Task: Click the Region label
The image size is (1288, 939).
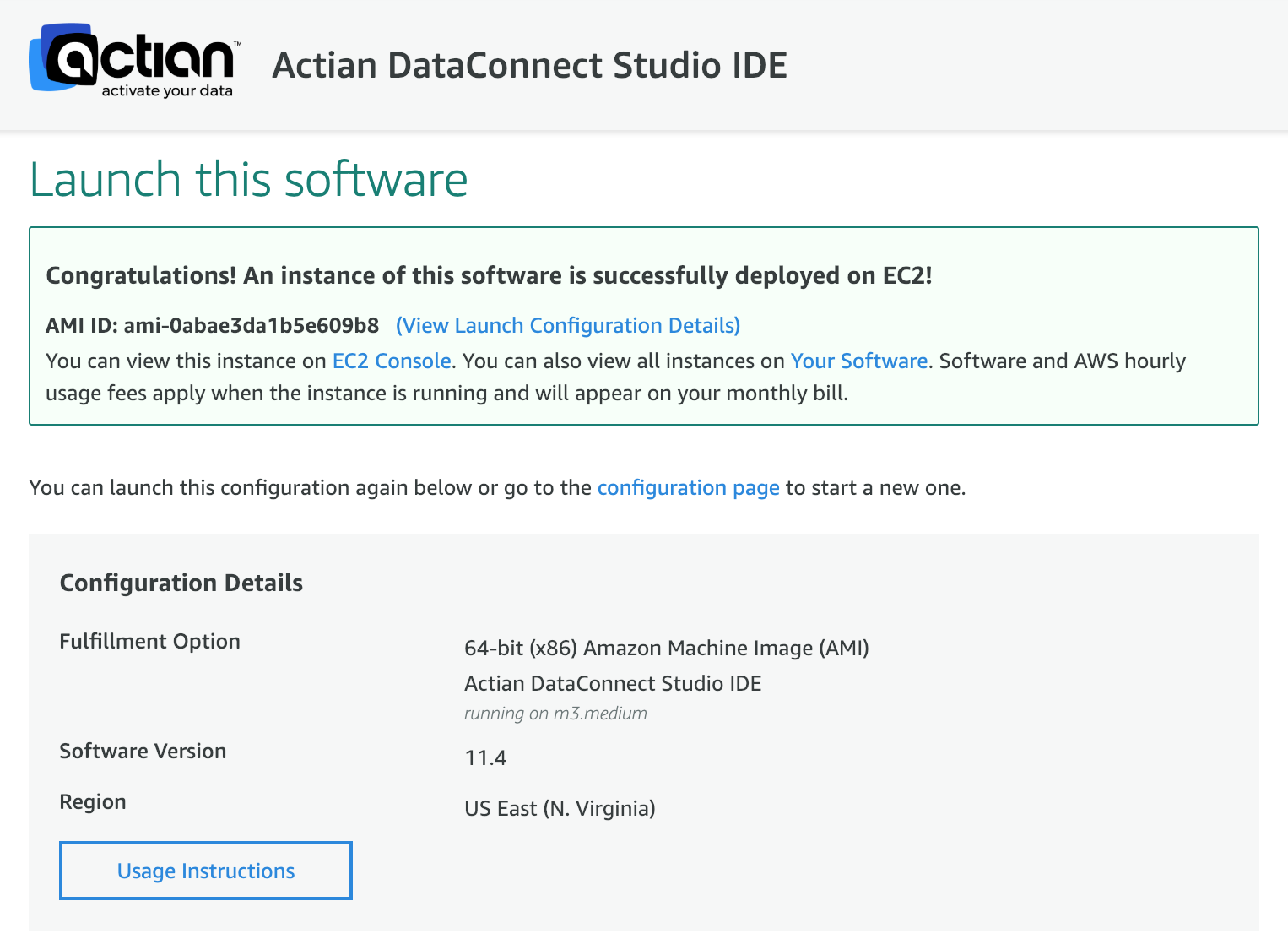Action: pos(93,802)
